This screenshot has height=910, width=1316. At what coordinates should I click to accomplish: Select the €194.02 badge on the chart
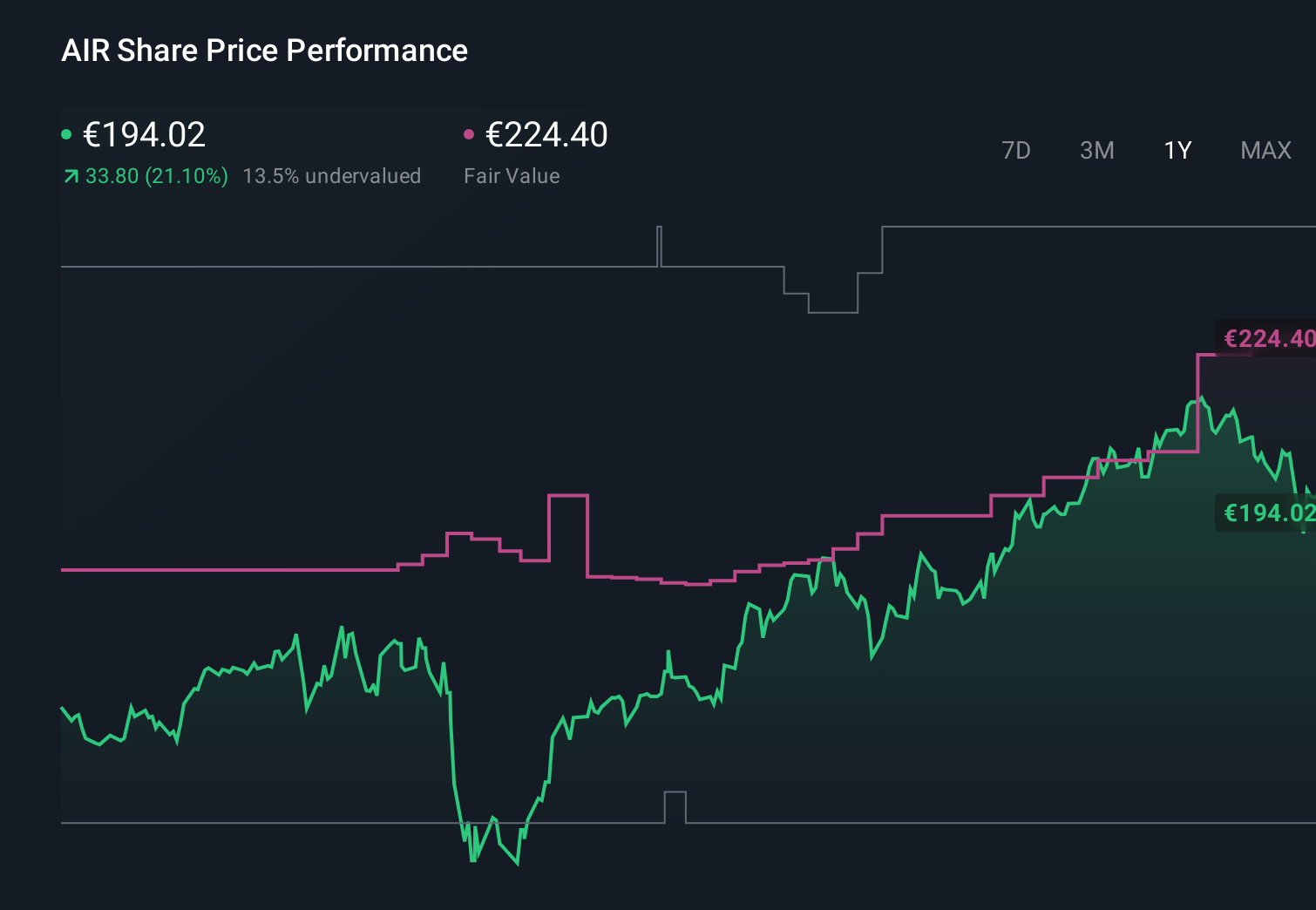[1268, 513]
